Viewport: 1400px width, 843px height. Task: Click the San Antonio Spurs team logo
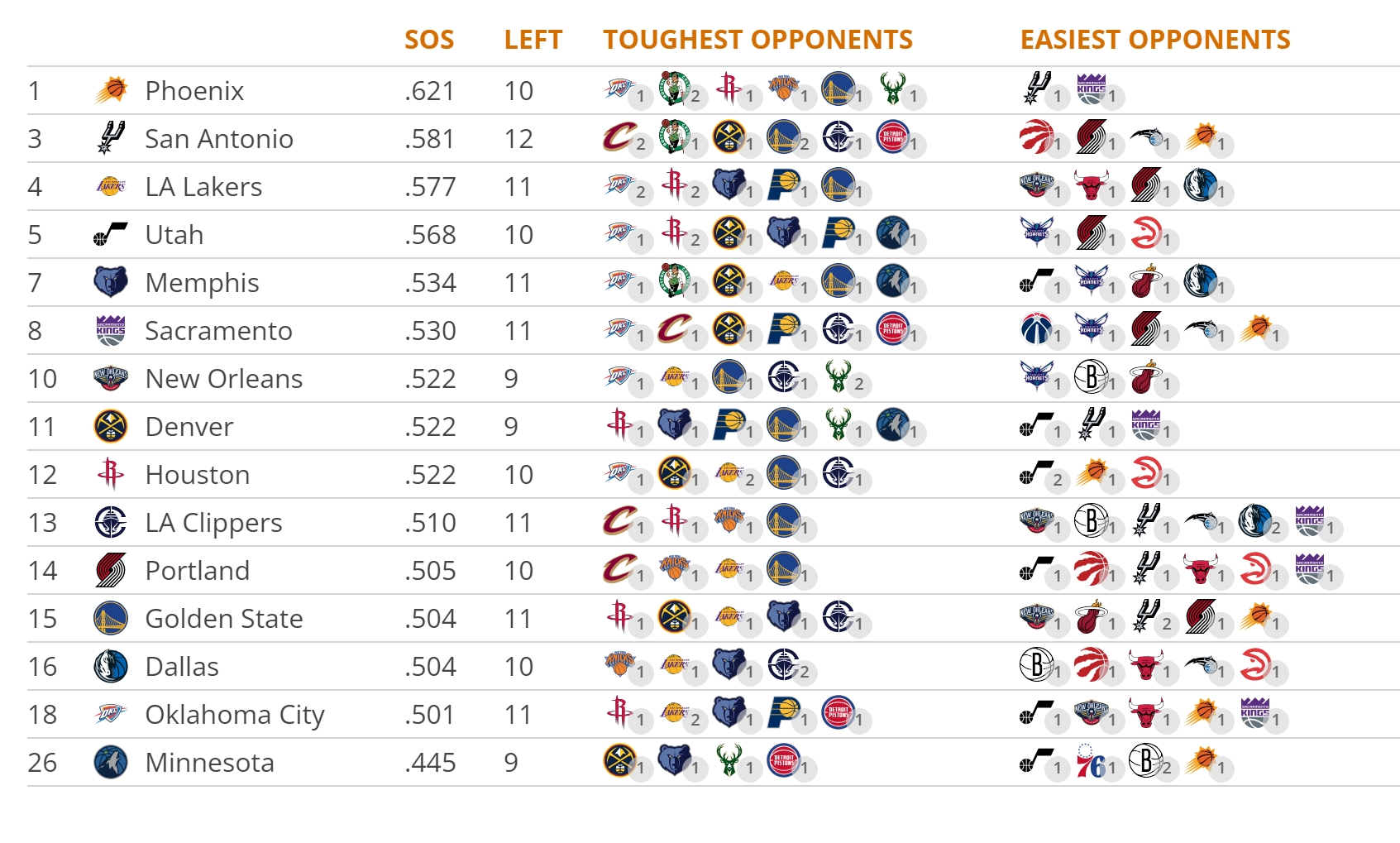click(111, 137)
